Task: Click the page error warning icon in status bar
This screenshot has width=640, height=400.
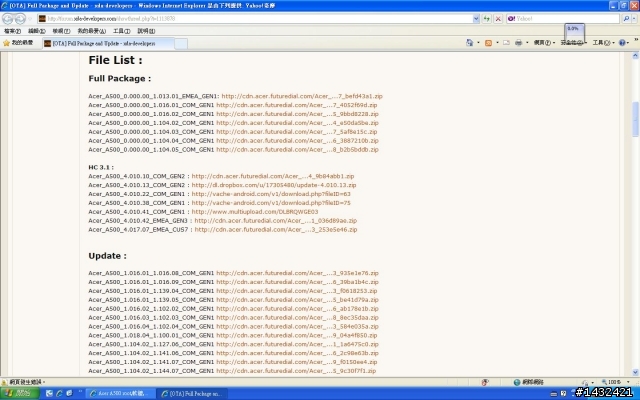Action: 4,382
